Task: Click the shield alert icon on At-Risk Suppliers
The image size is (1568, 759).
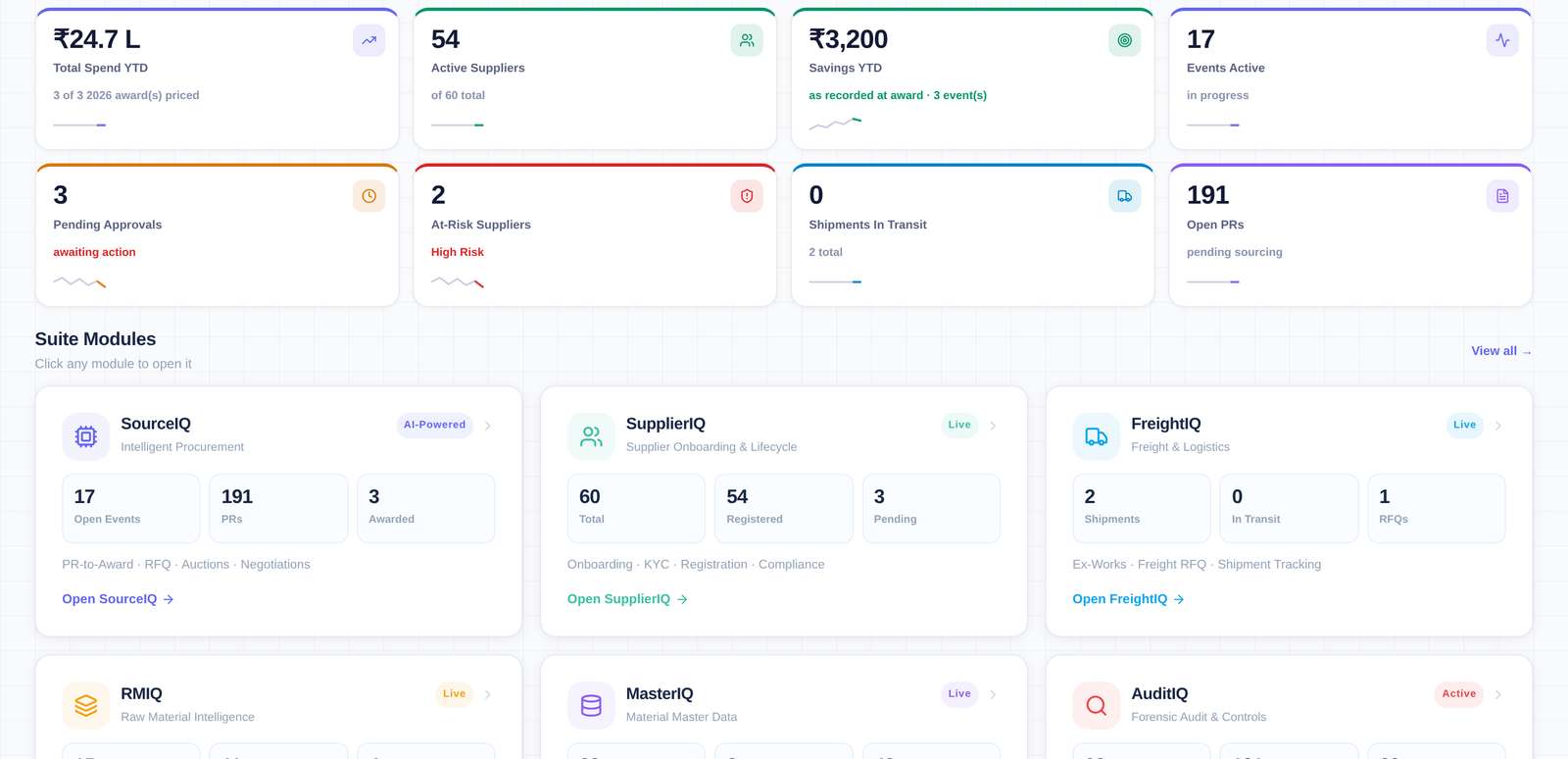Action: pos(747,196)
